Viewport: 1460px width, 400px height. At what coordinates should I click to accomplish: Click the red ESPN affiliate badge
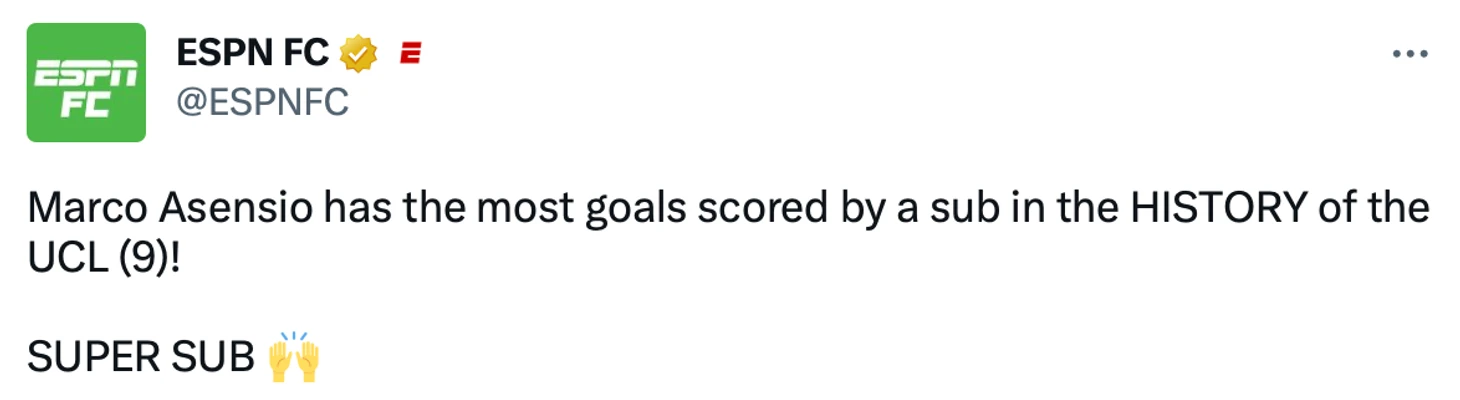(x=410, y=54)
